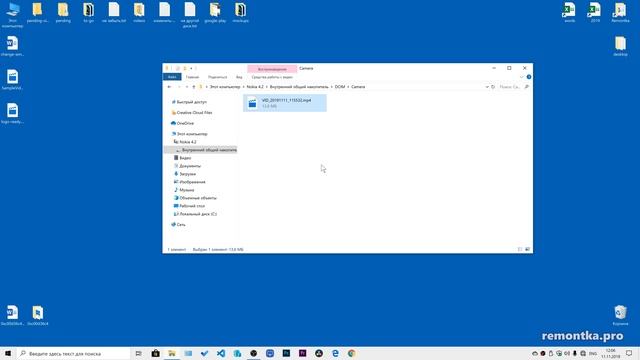Image resolution: width=640 pixels, height=360 pixels.
Task: Switch to details view in status bar
Action: click(x=520, y=249)
